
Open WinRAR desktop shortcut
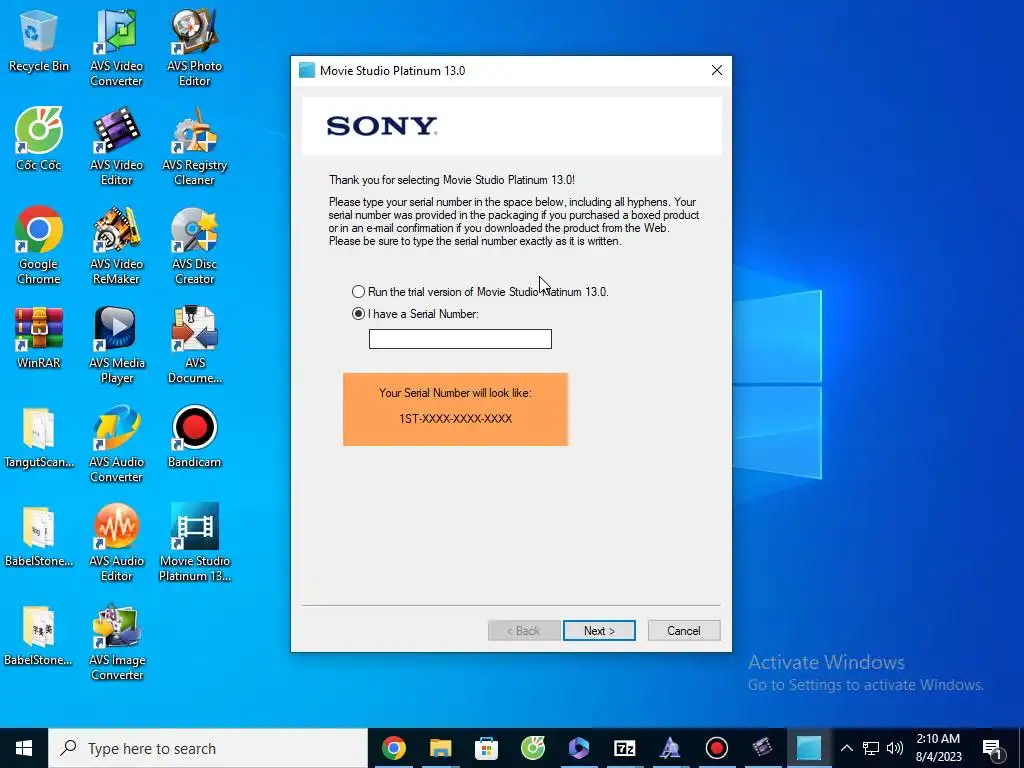coord(39,338)
